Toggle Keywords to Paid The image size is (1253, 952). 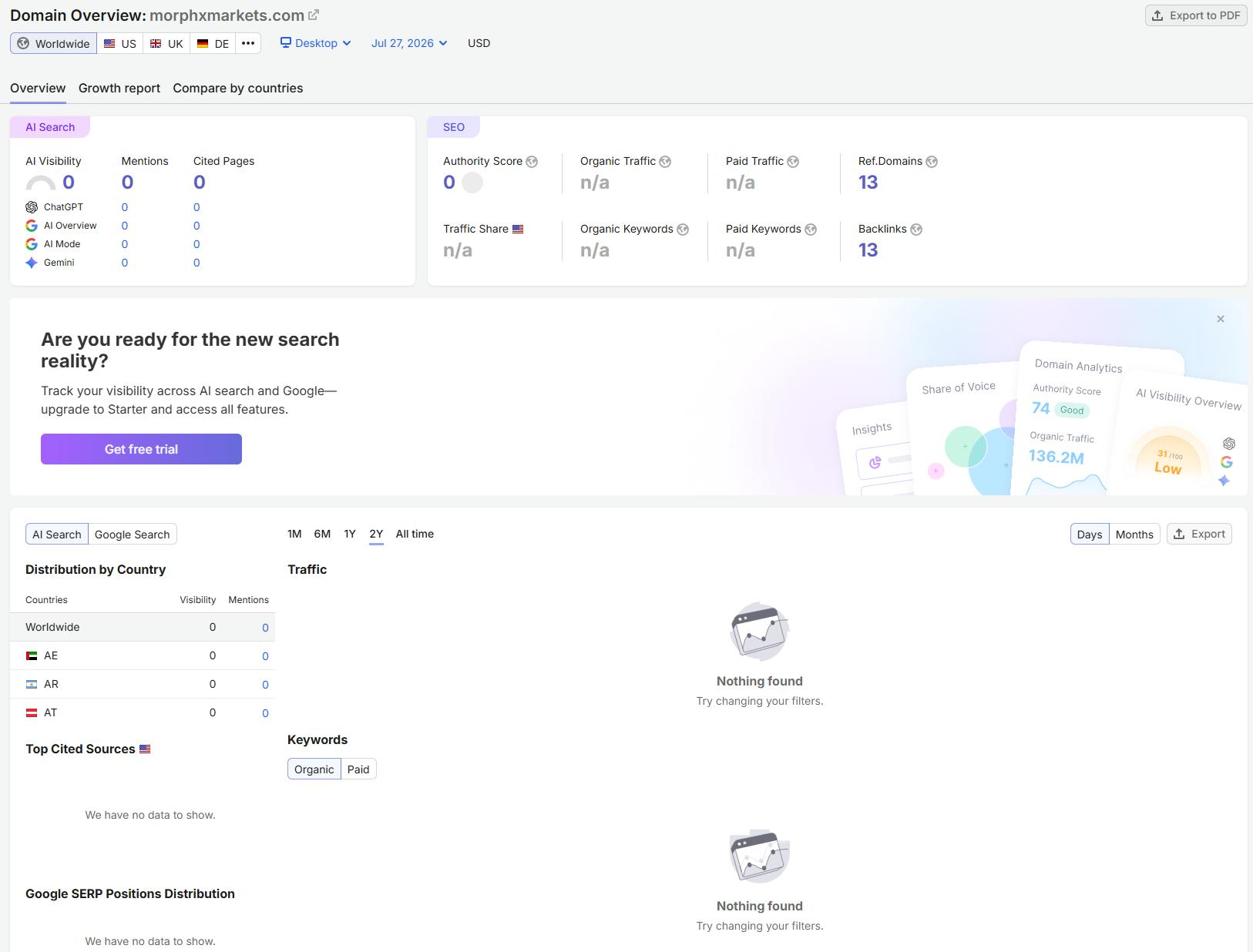coord(358,769)
